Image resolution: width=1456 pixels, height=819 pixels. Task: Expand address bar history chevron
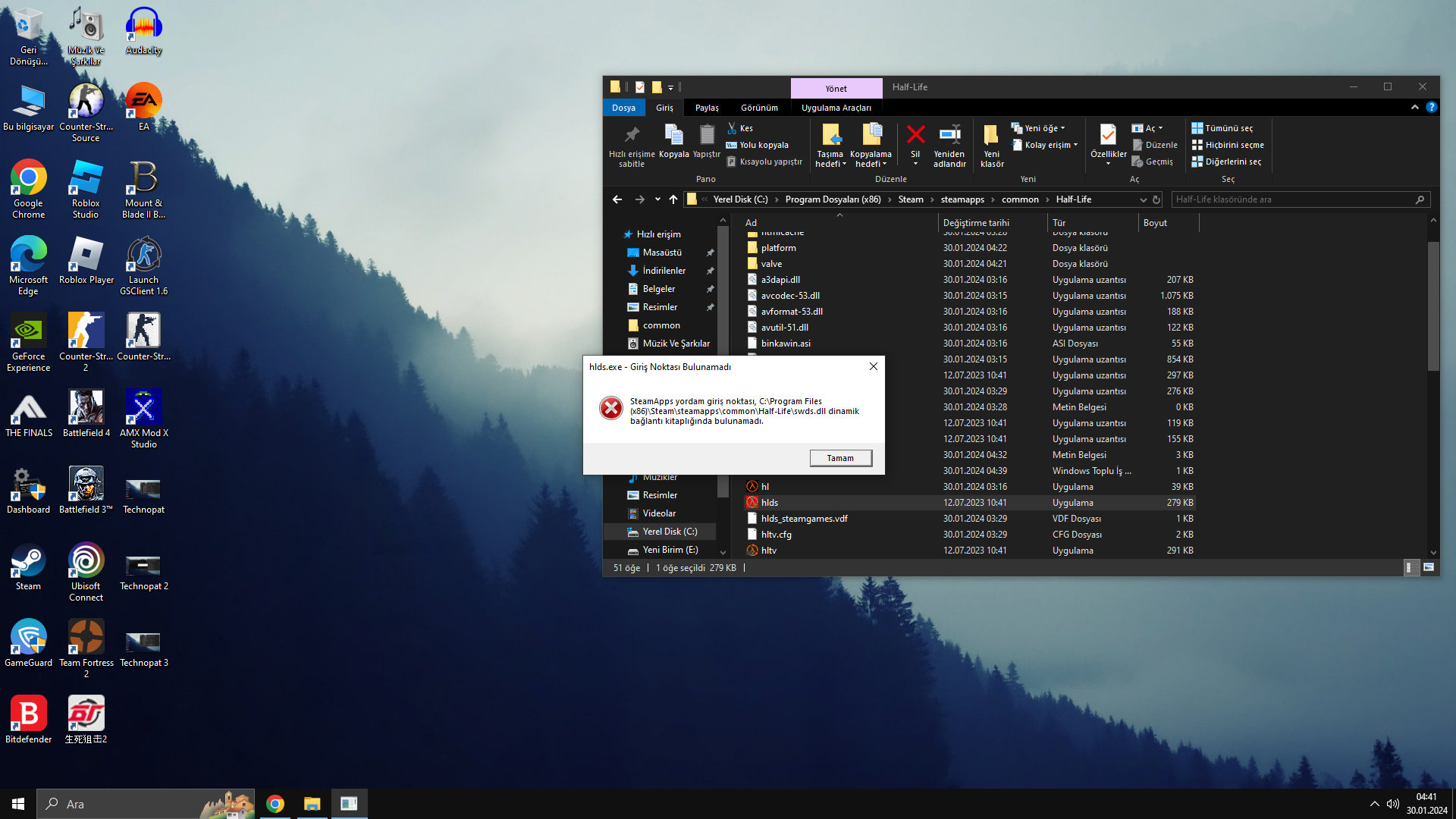[1143, 199]
